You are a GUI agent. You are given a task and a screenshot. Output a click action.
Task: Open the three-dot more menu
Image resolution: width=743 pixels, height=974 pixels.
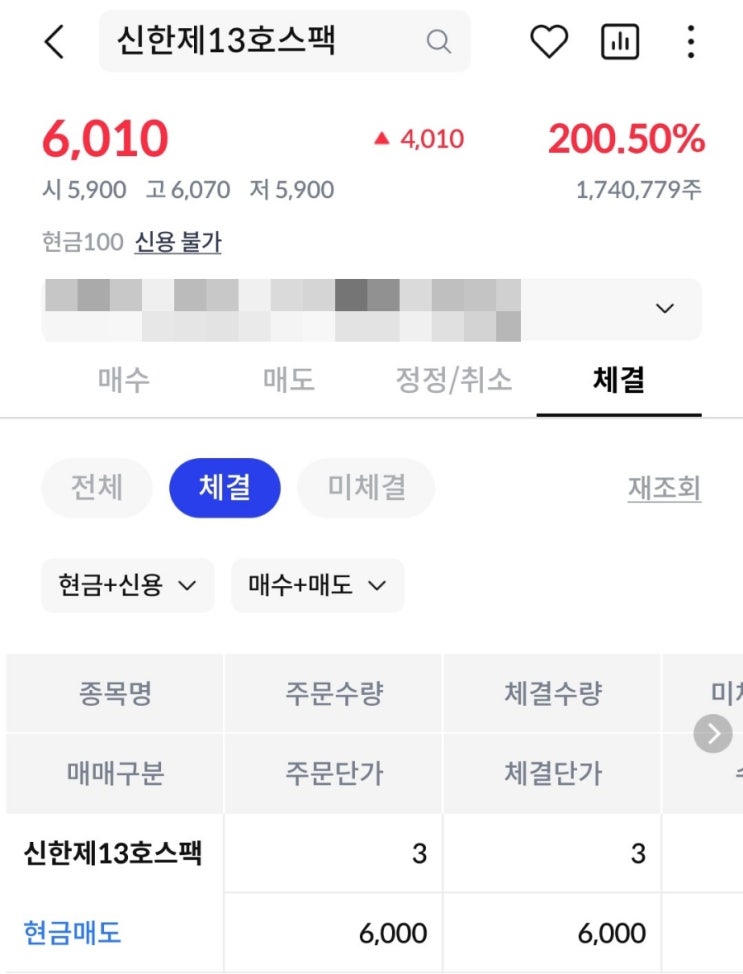(691, 42)
